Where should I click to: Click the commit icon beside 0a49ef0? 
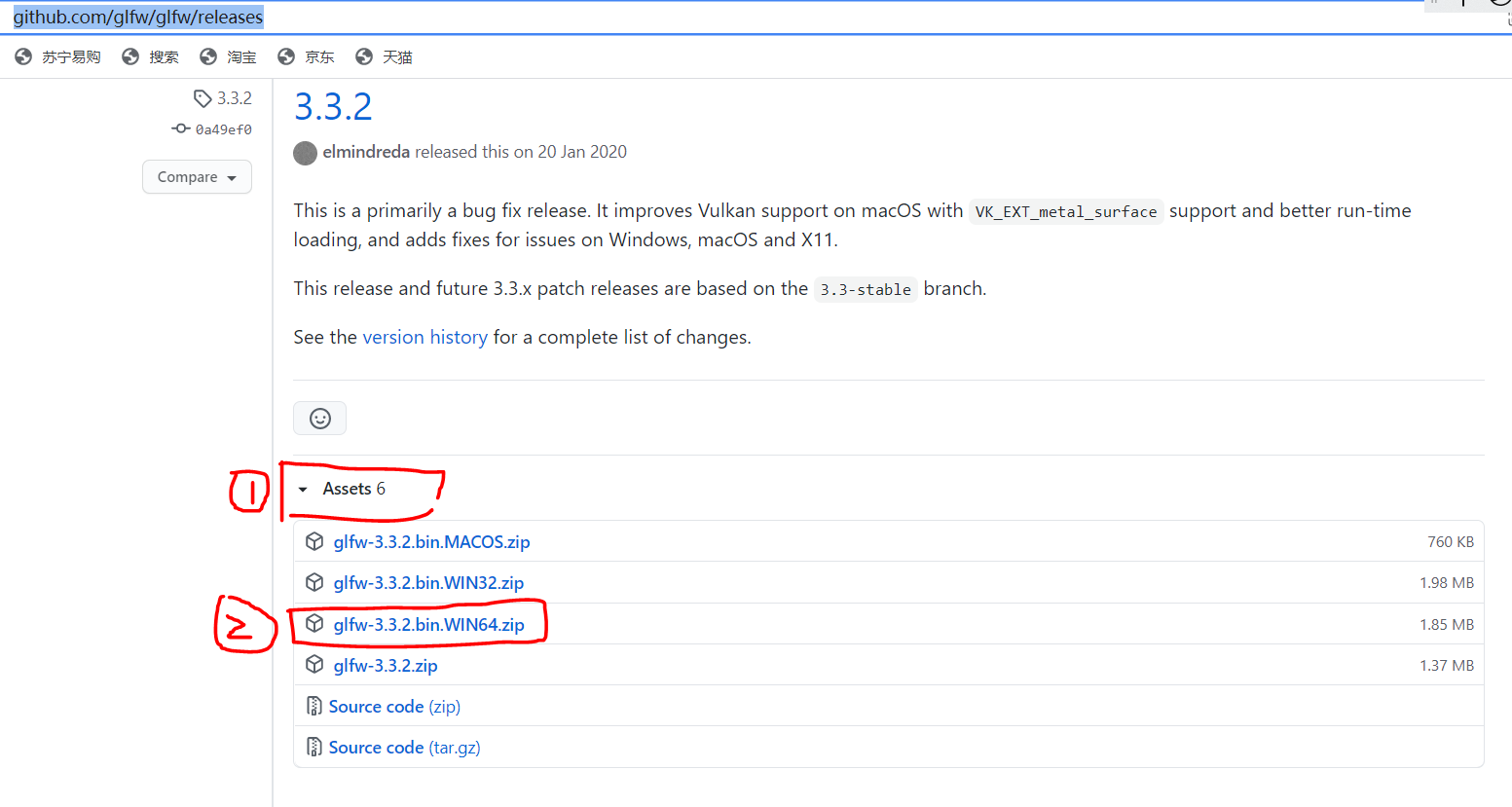[x=181, y=128]
